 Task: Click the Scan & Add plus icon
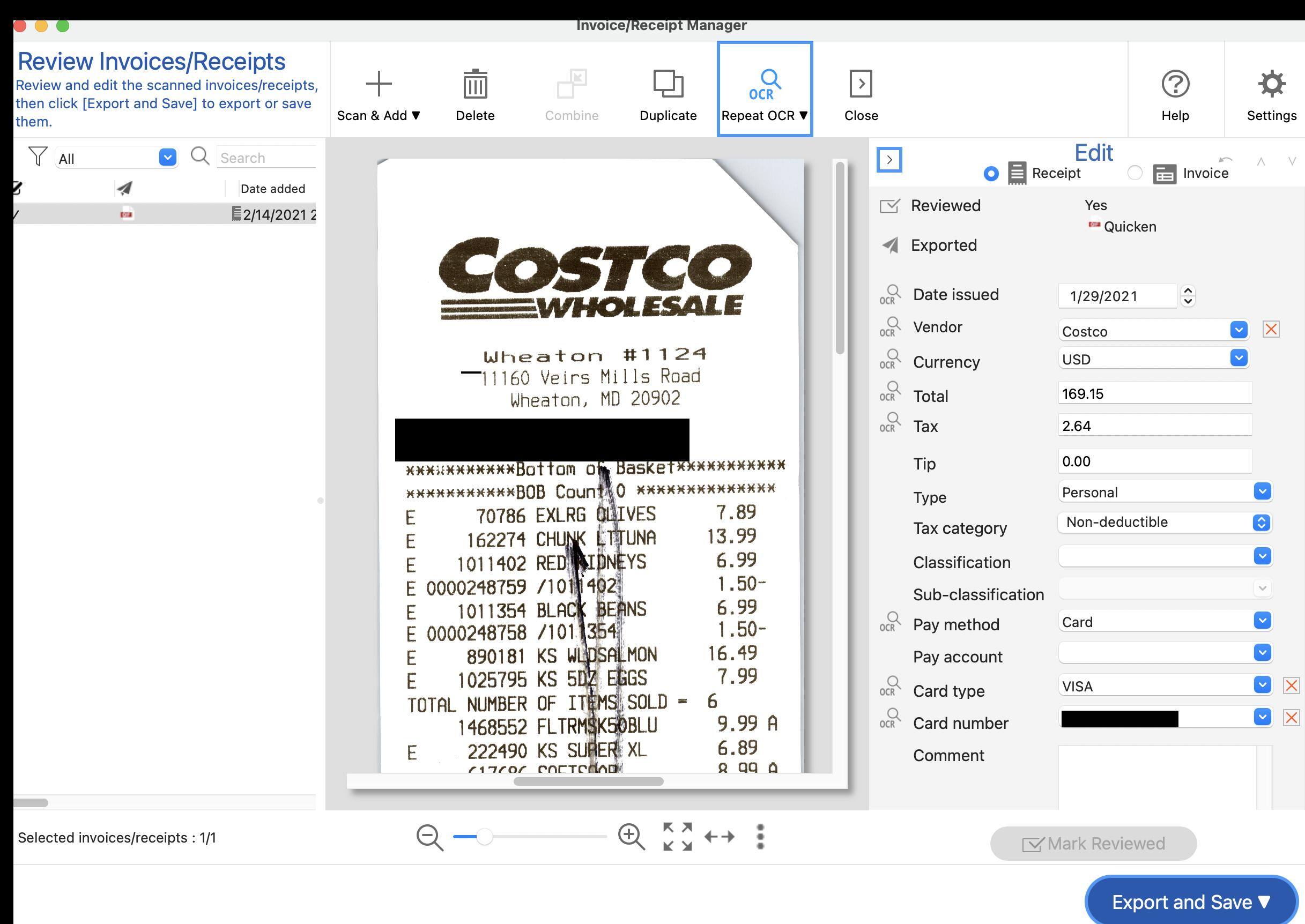point(379,84)
